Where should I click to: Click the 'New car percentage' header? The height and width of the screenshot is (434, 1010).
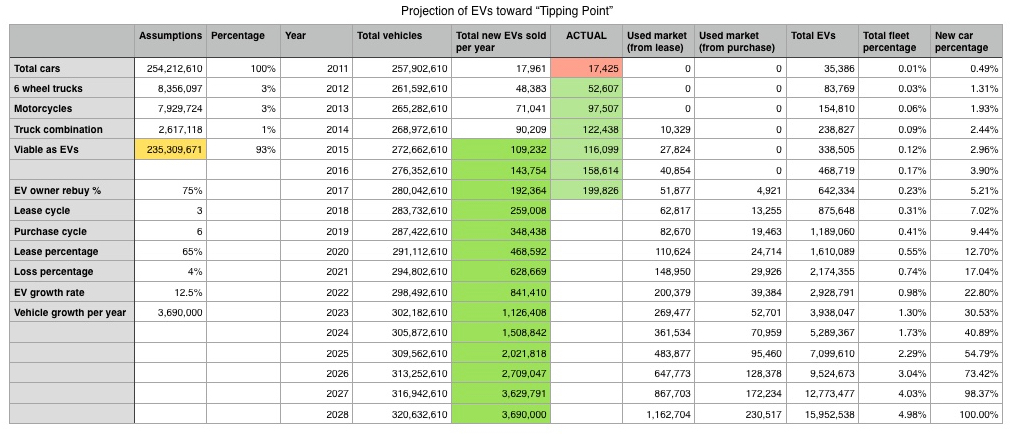point(966,42)
